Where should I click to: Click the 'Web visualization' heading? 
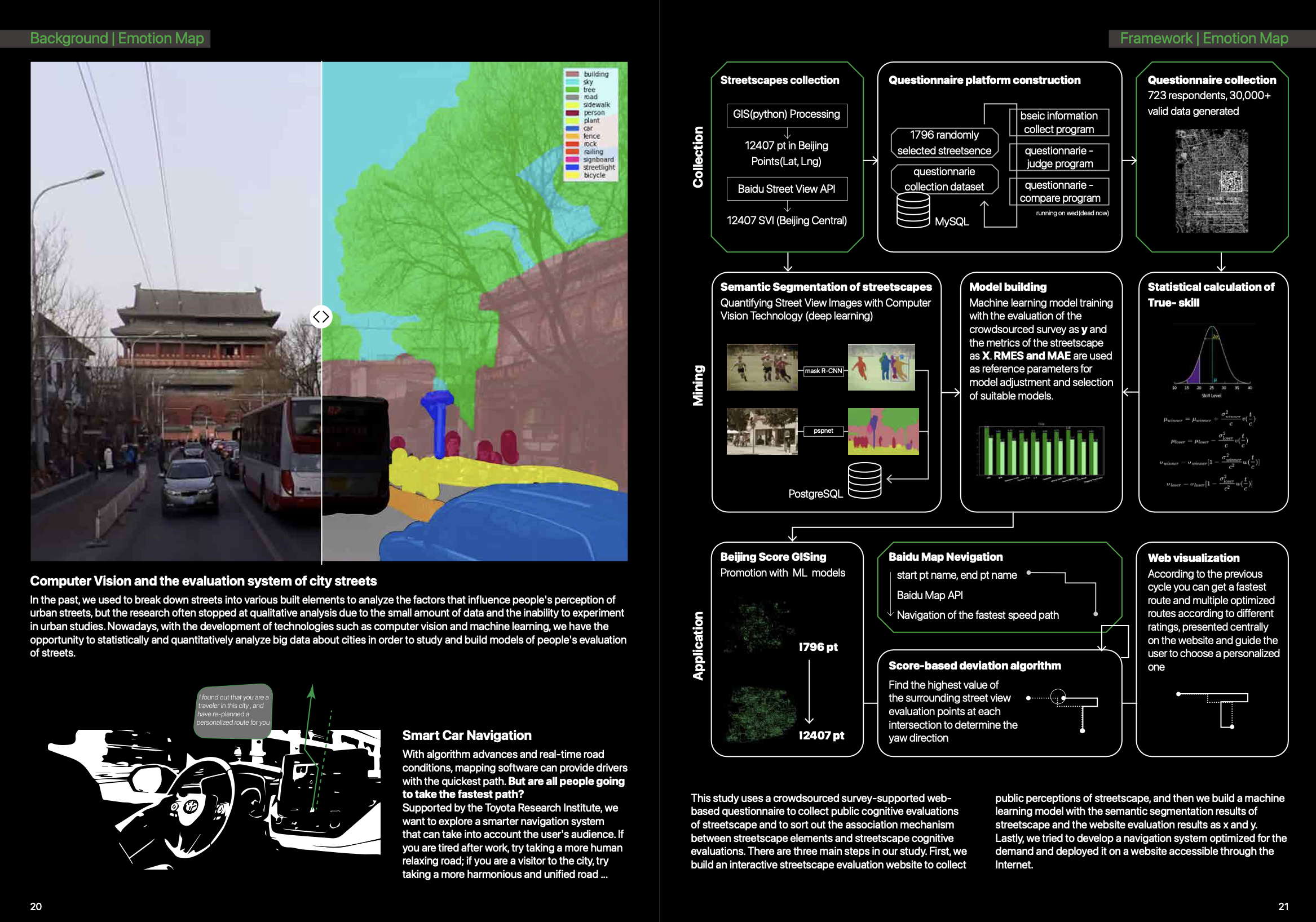[x=1193, y=558]
